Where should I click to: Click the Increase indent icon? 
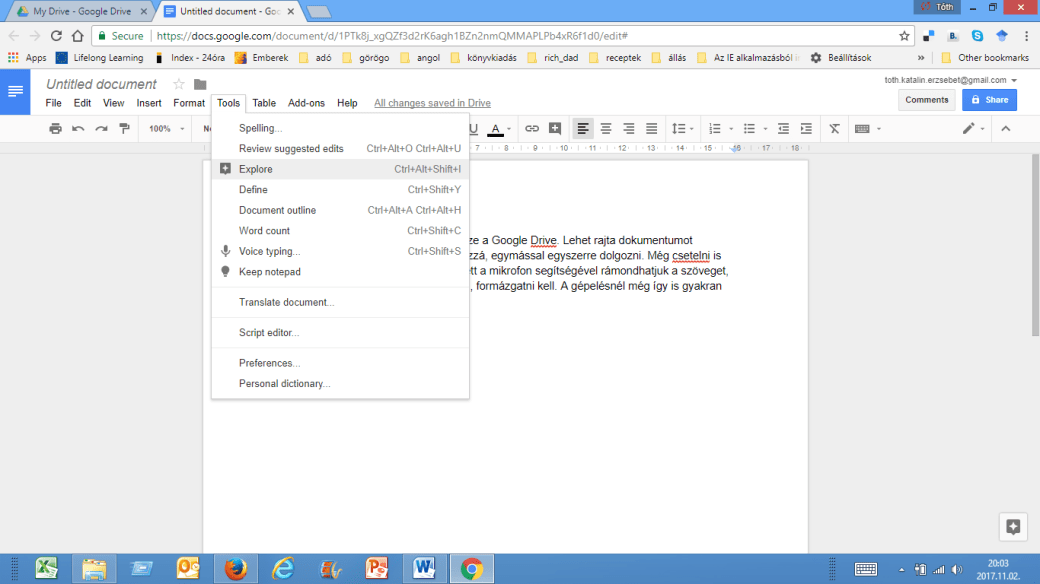804,129
